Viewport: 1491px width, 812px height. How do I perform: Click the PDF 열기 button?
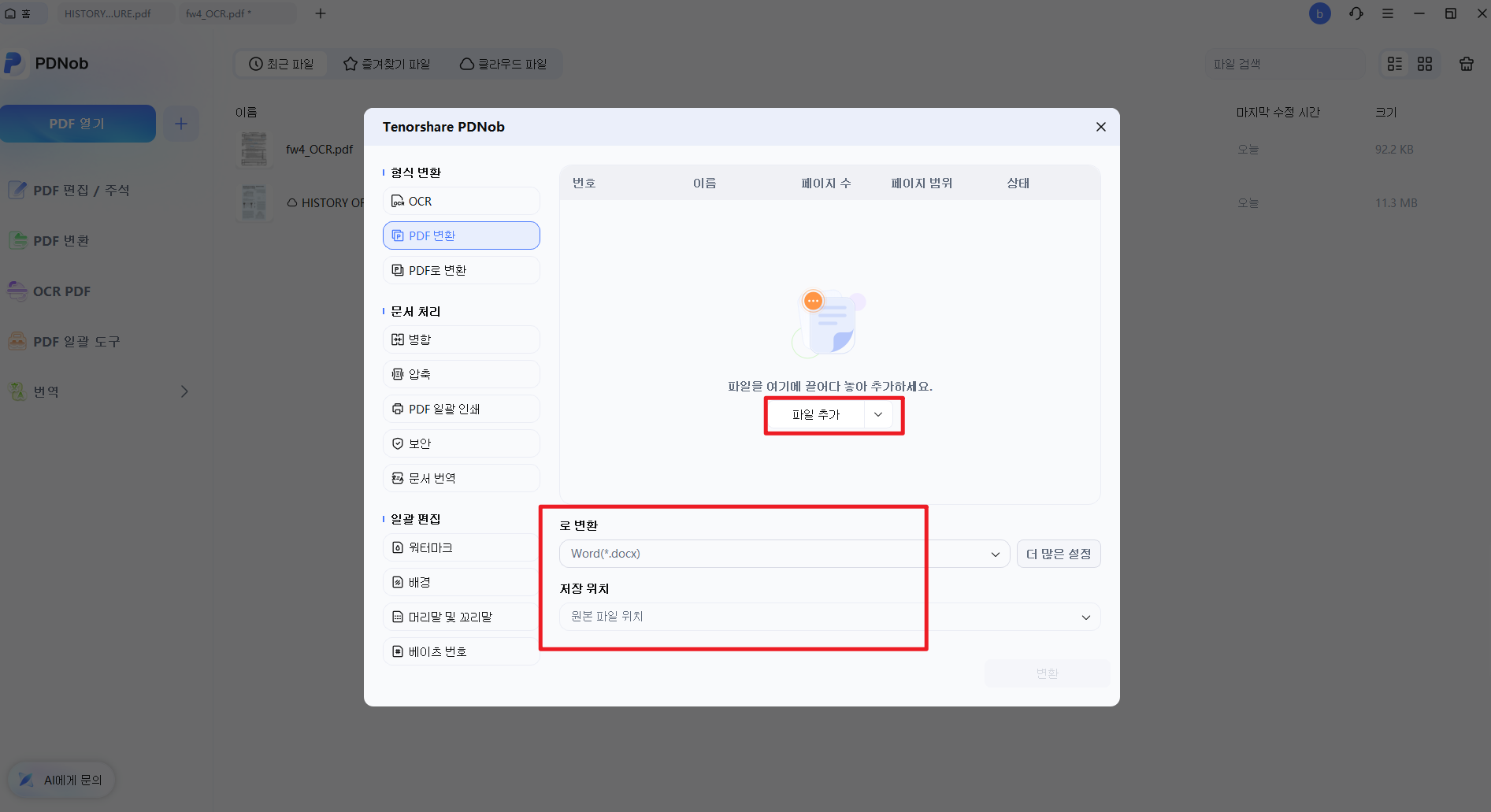tap(77, 124)
